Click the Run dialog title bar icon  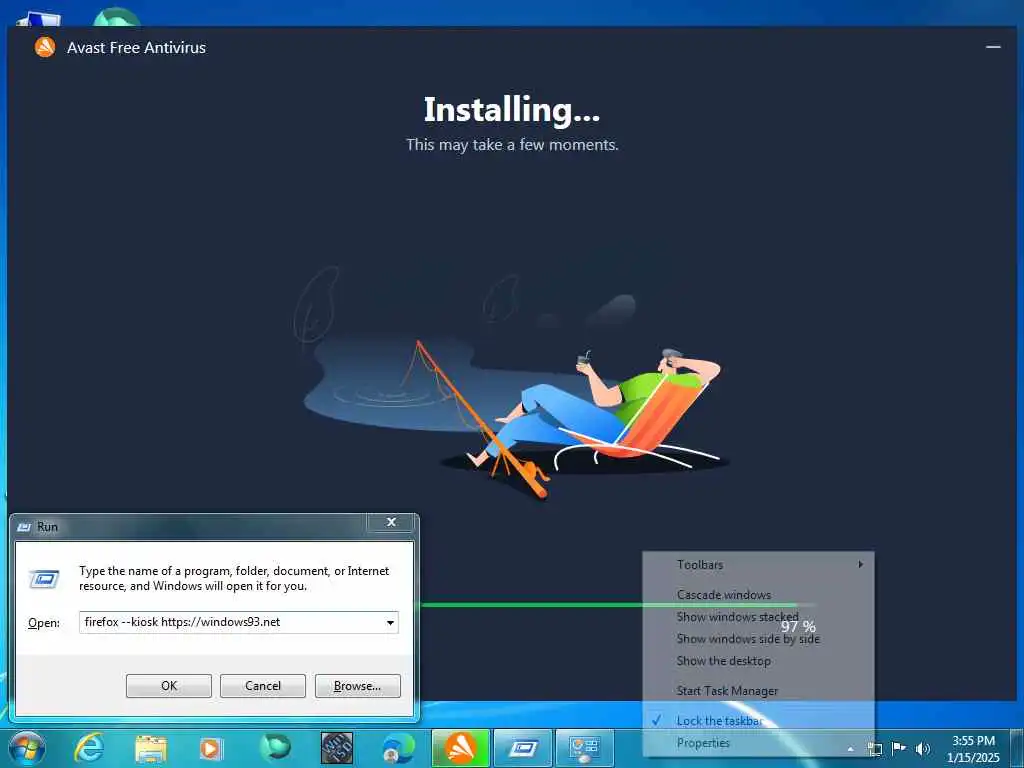point(24,526)
